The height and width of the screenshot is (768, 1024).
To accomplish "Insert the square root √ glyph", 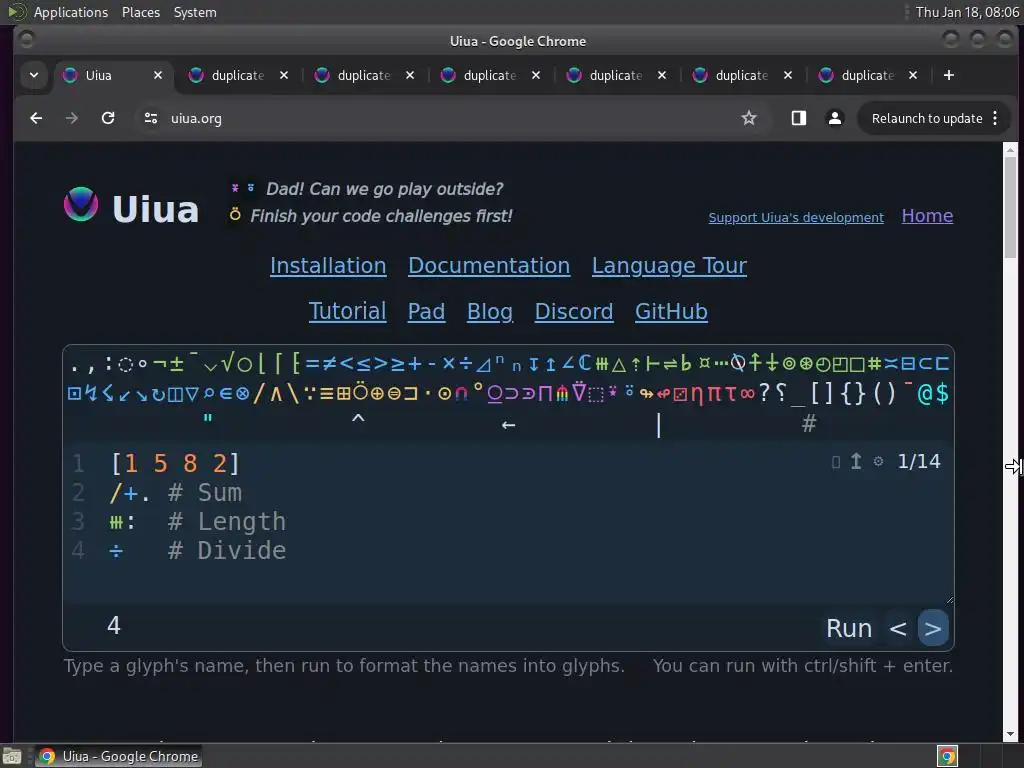I will (229, 362).
